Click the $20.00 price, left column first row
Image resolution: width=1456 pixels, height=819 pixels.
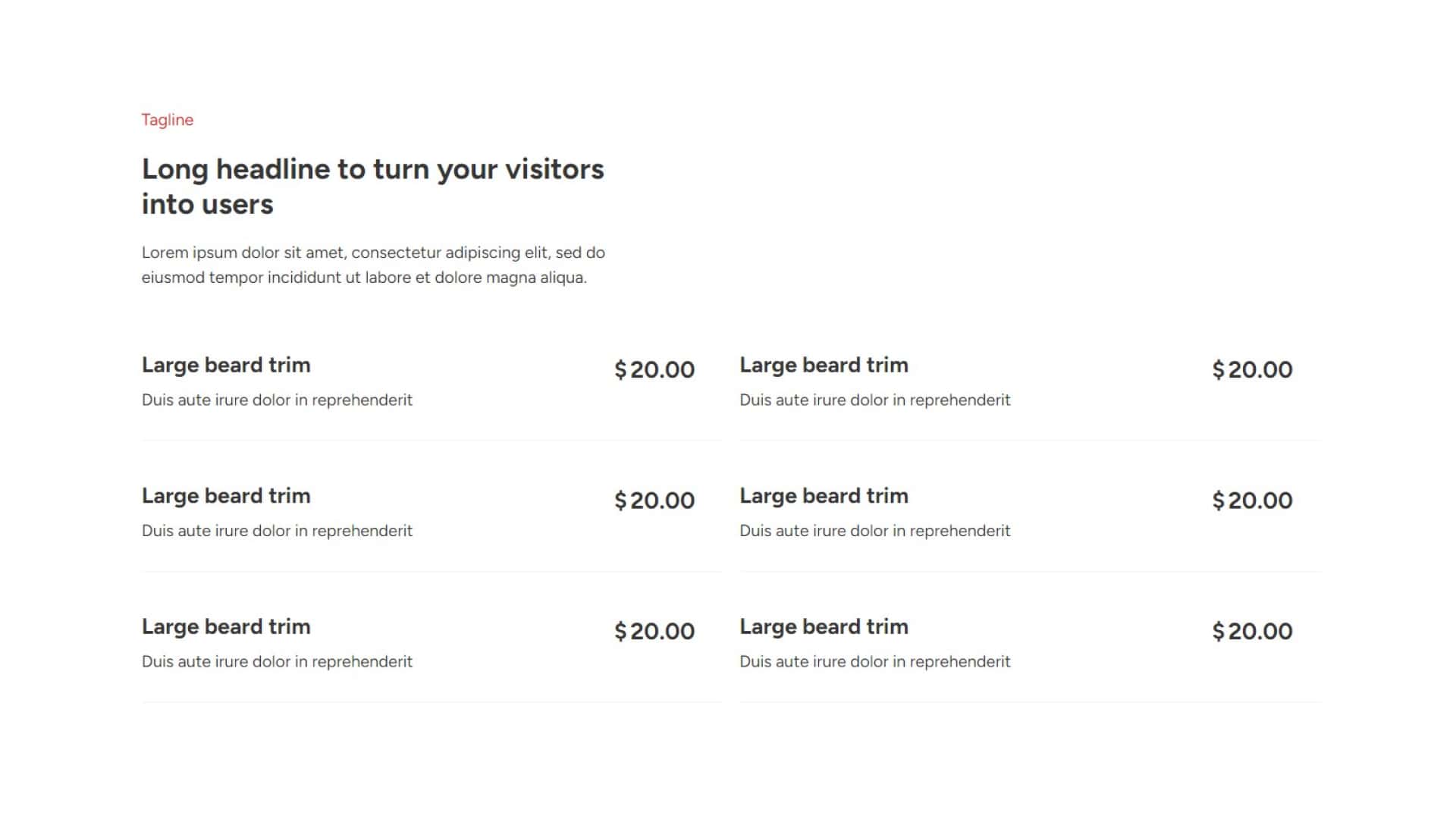click(654, 369)
